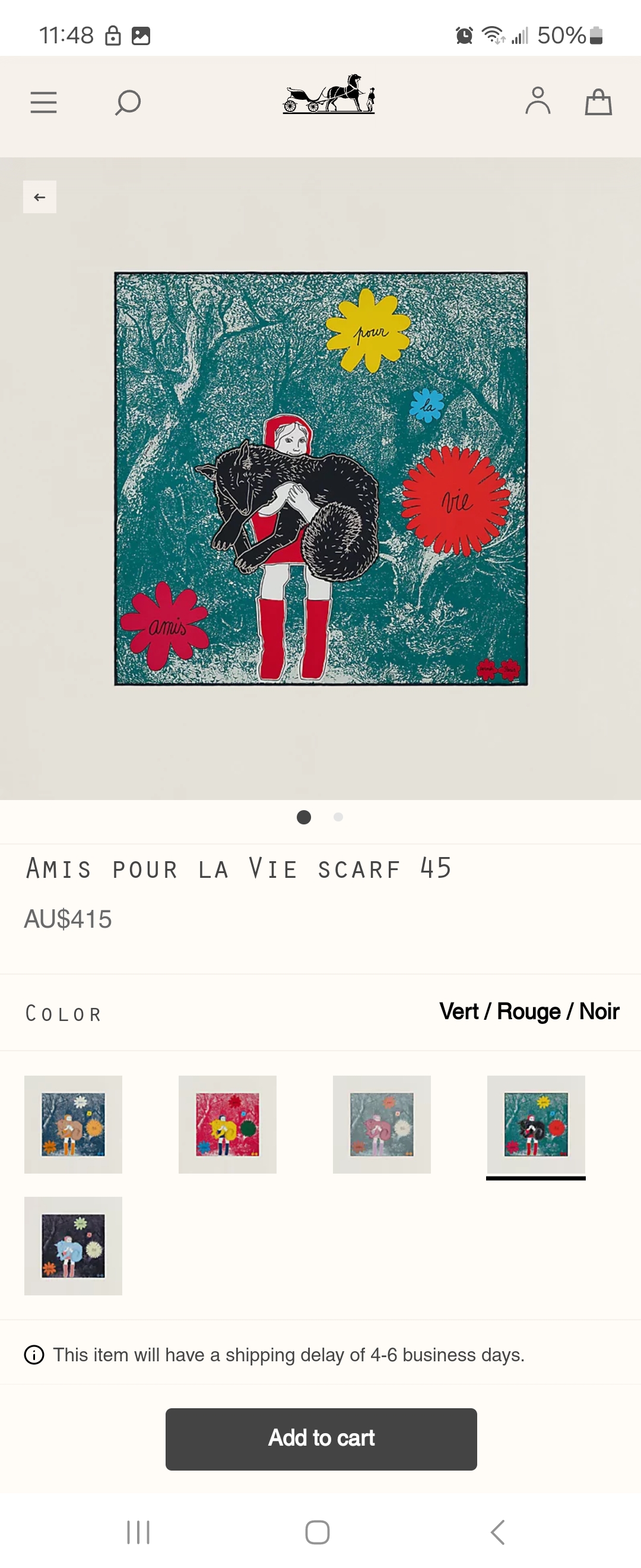This screenshot has height=1568, width=641.
Task: Choose the red and yellow scarf swatch
Action: pos(227,1124)
